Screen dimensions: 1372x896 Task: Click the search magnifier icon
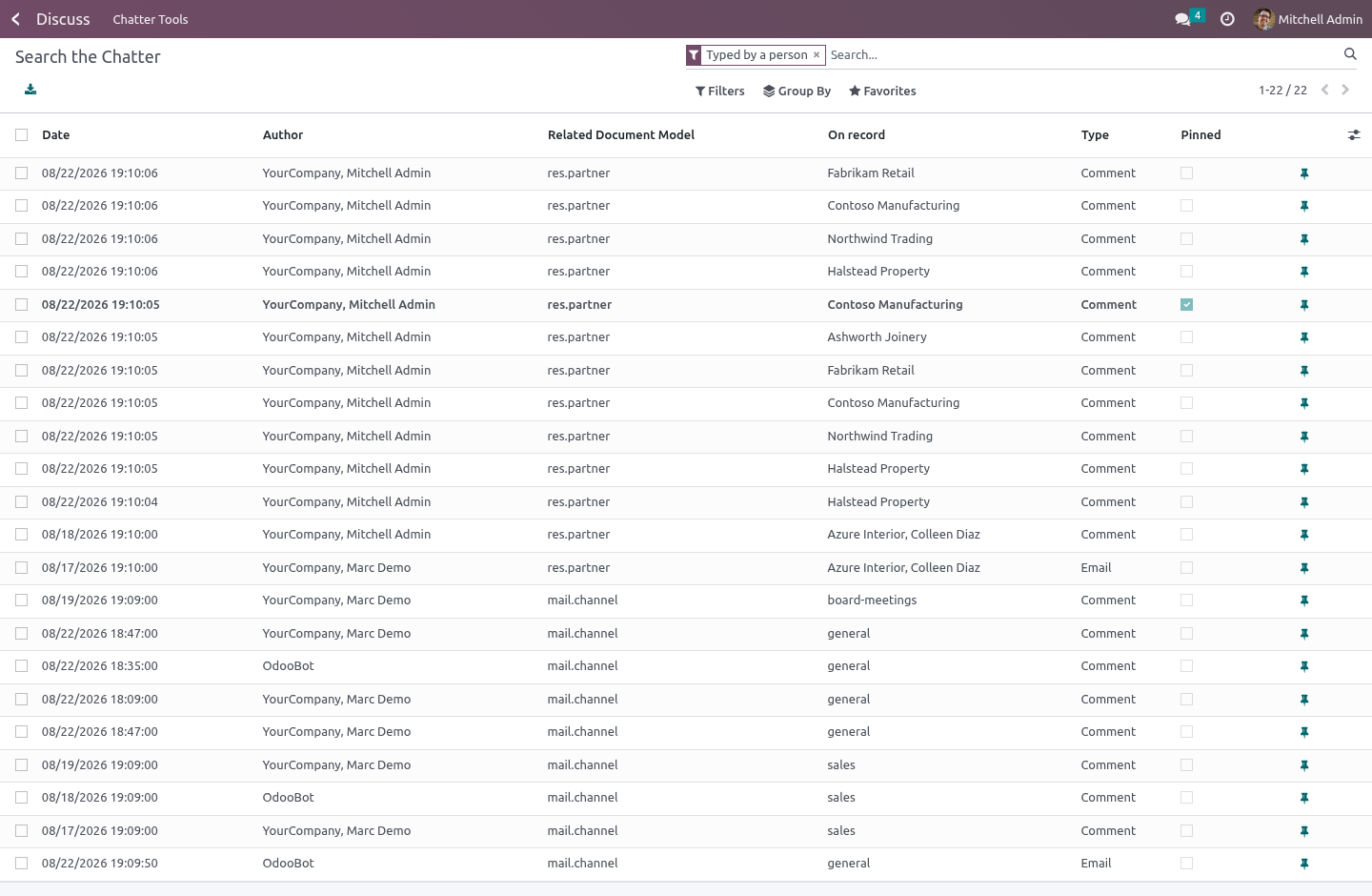point(1350,54)
